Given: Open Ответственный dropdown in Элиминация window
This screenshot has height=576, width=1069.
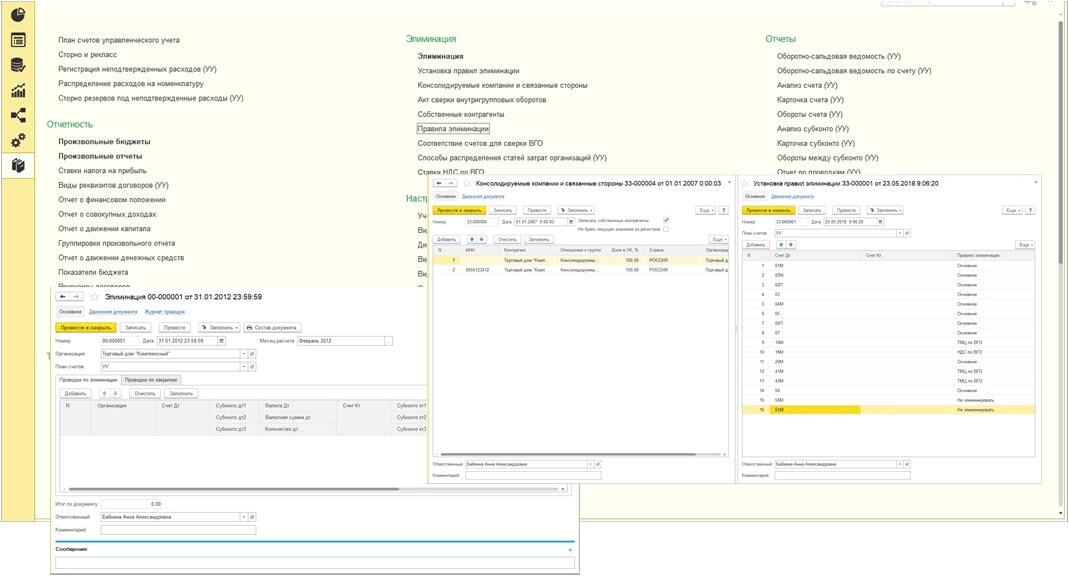Looking at the screenshot, I should click(243, 517).
